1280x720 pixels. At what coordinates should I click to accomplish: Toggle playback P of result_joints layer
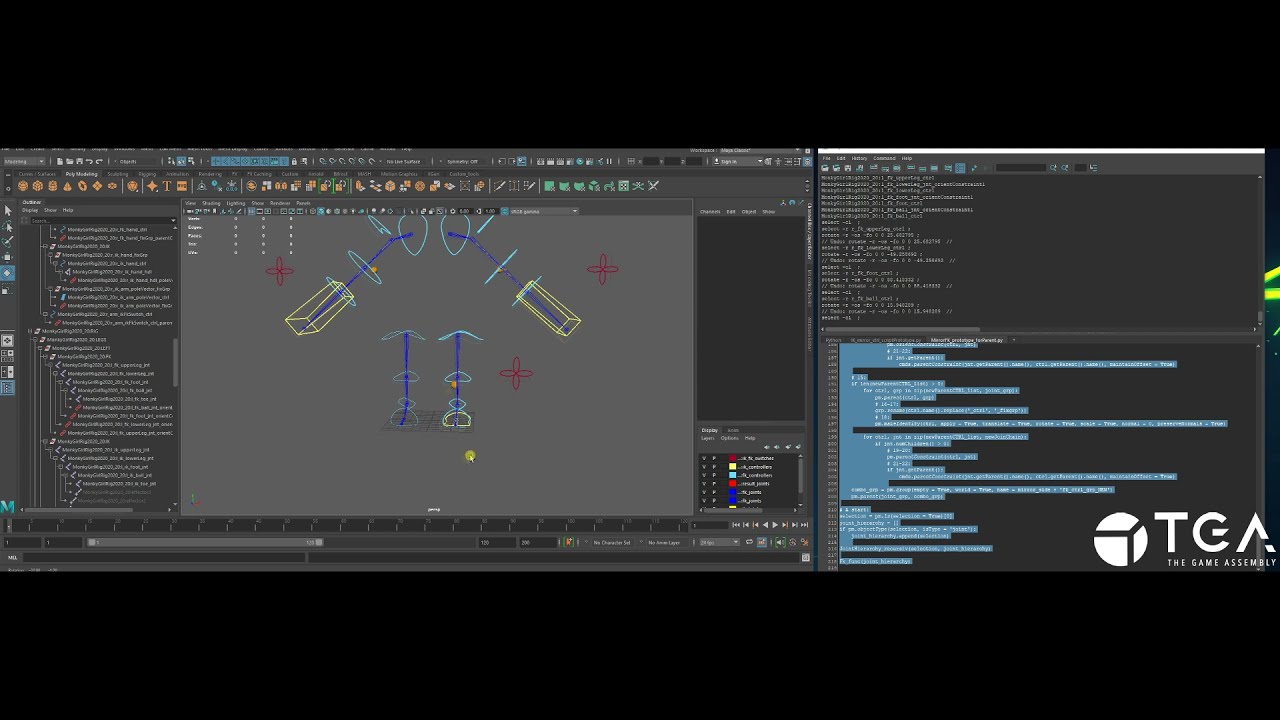(x=714, y=484)
